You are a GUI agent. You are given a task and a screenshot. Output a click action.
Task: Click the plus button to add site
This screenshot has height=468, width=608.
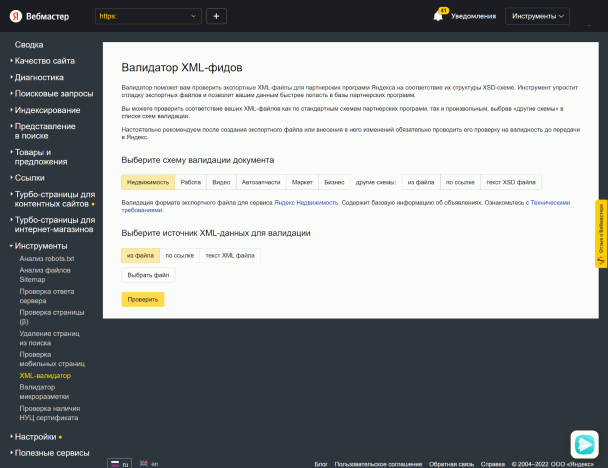pyautogui.click(x=217, y=16)
